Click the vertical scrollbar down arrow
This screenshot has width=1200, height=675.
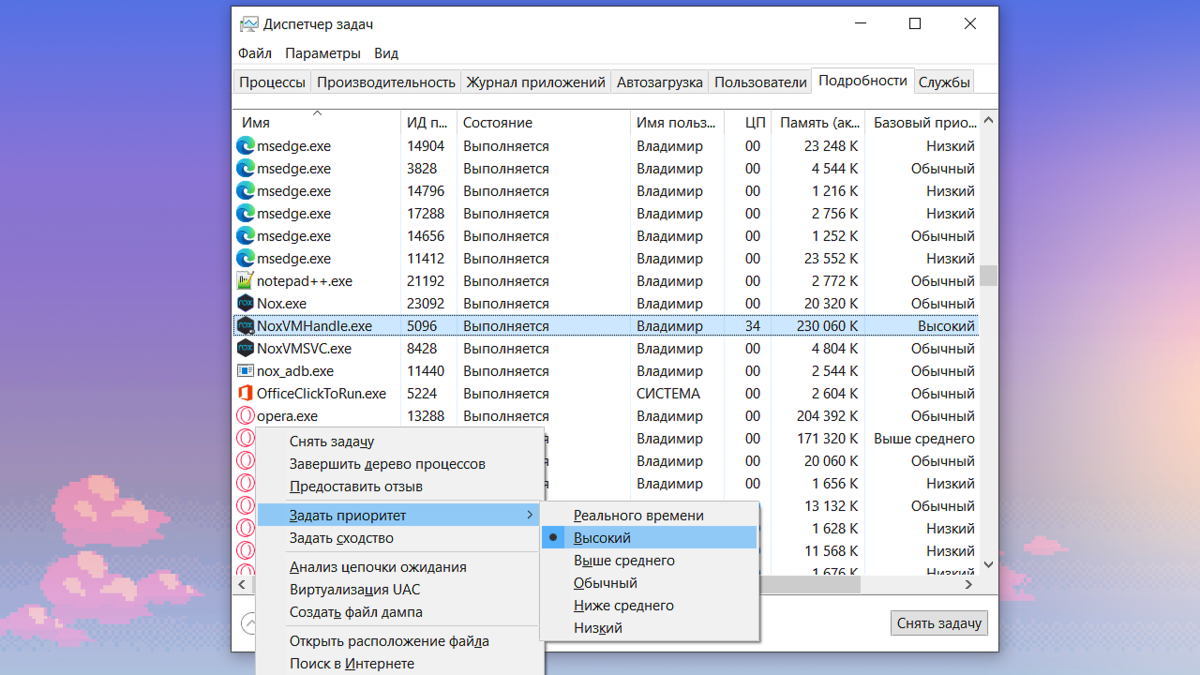(988, 565)
